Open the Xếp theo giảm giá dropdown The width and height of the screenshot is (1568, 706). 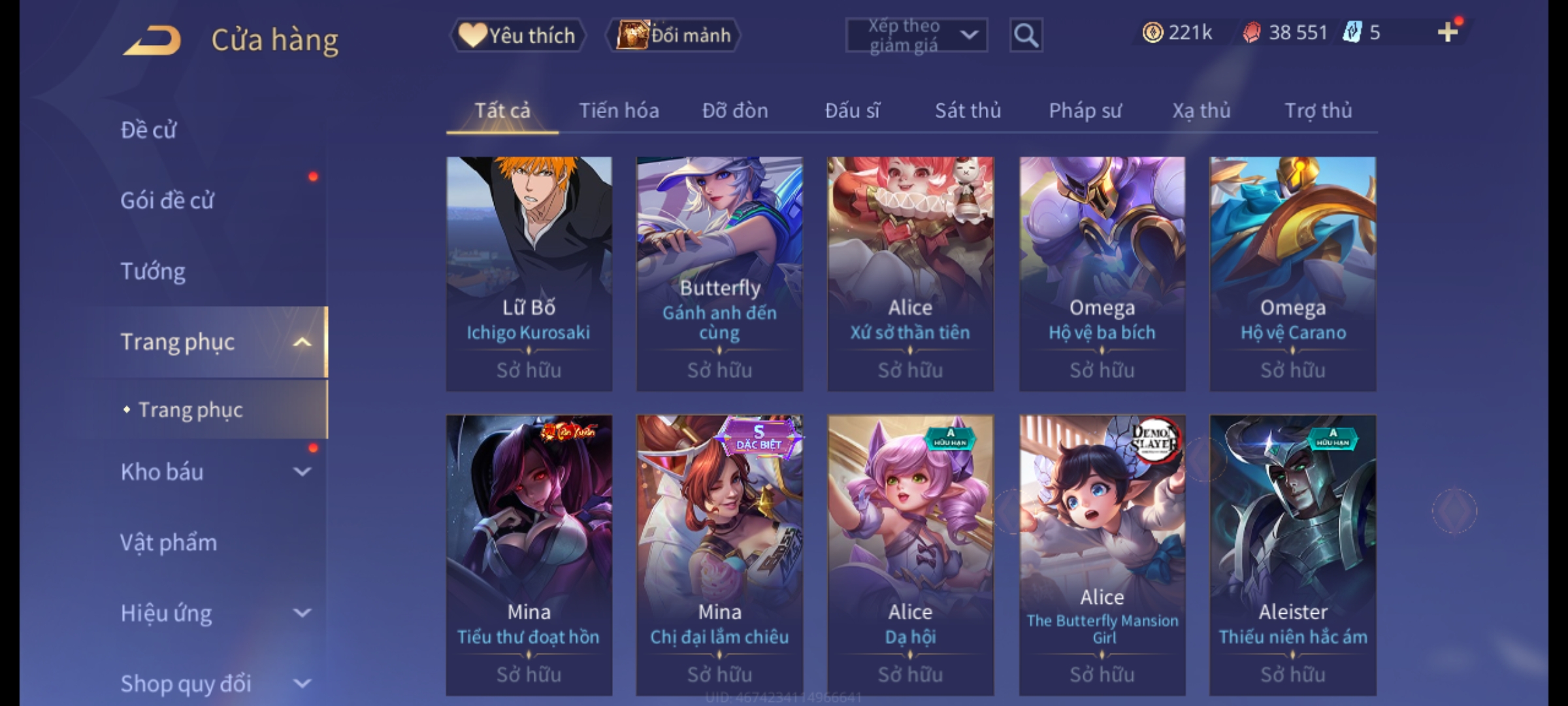point(916,35)
